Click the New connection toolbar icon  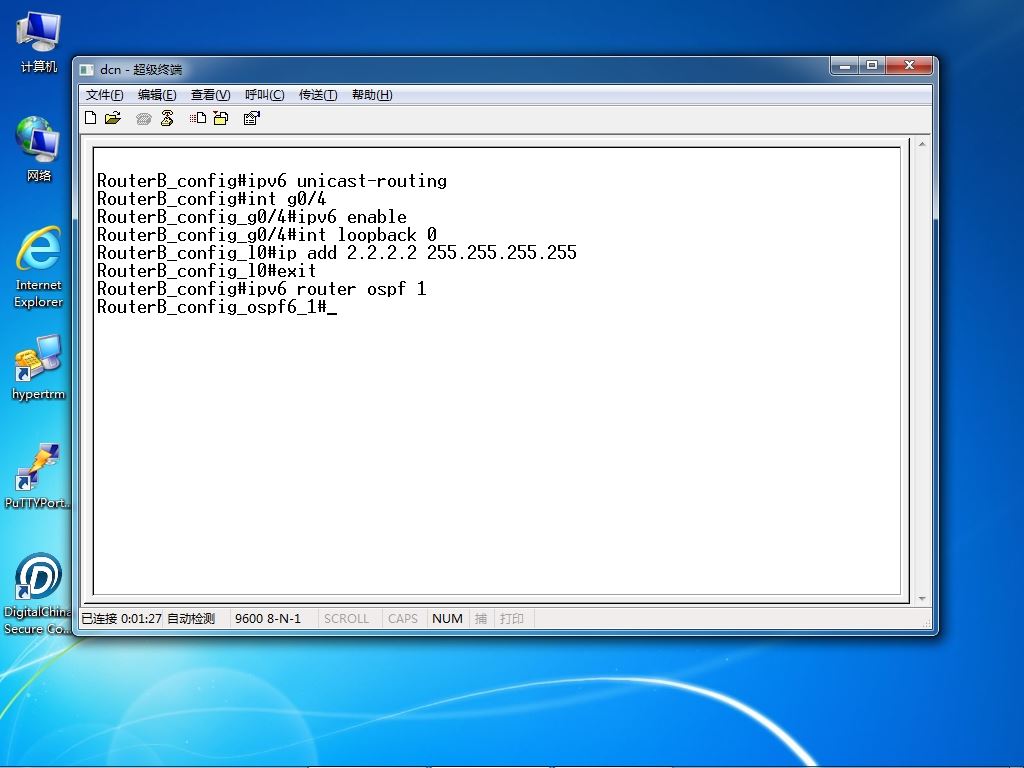[91, 118]
